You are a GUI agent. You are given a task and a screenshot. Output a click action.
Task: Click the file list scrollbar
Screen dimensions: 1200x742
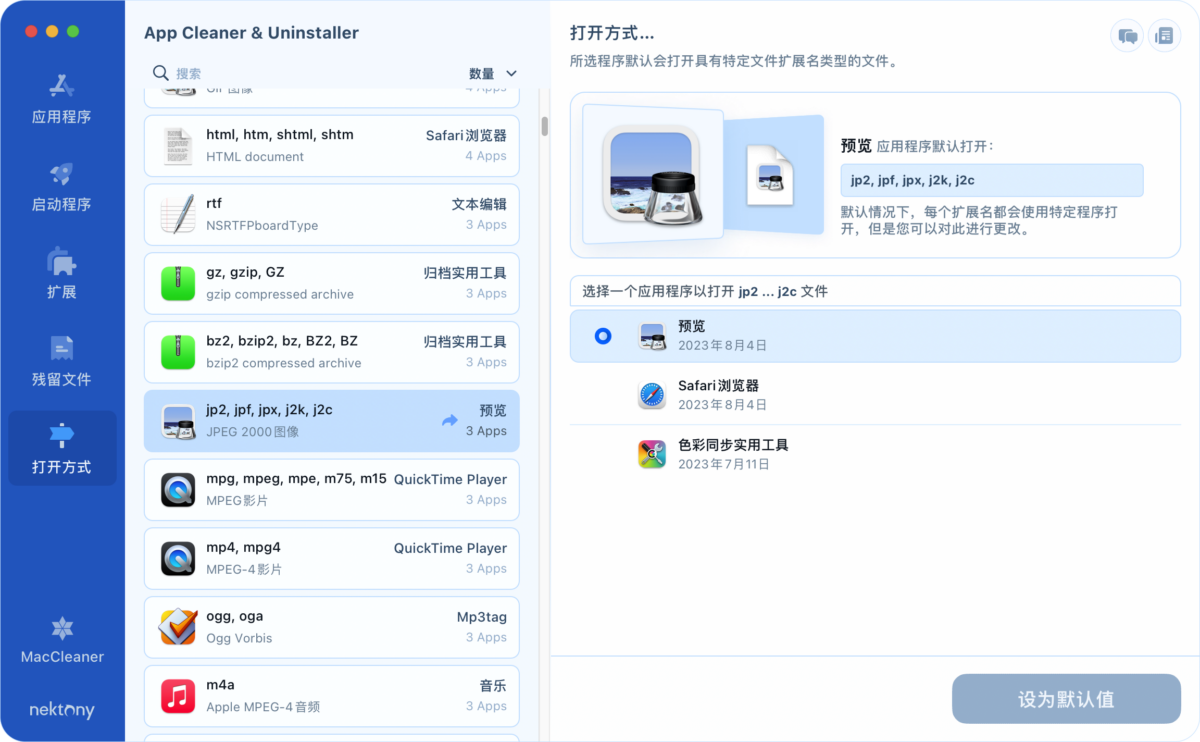point(545,127)
